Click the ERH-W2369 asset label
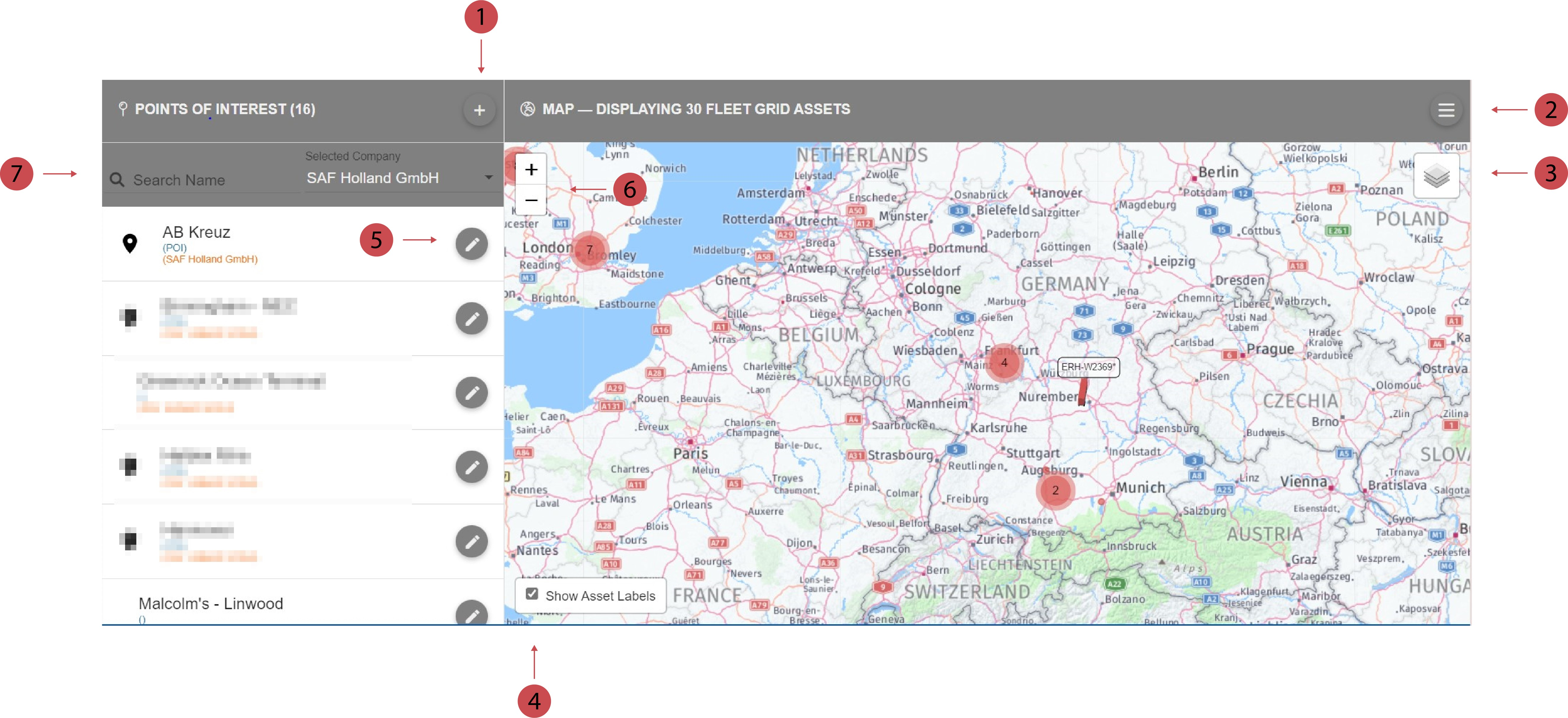Viewport: 1568px width, 718px height. pyautogui.click(x=1088, y=366)
